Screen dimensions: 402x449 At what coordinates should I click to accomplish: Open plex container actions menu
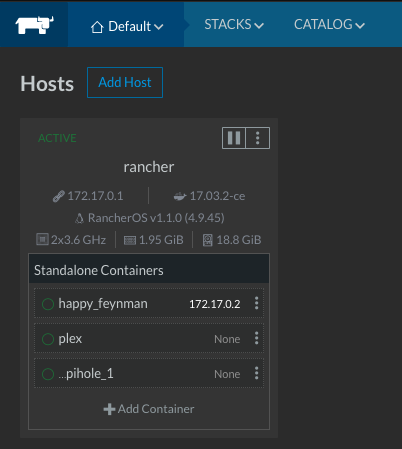coord(256,338)
